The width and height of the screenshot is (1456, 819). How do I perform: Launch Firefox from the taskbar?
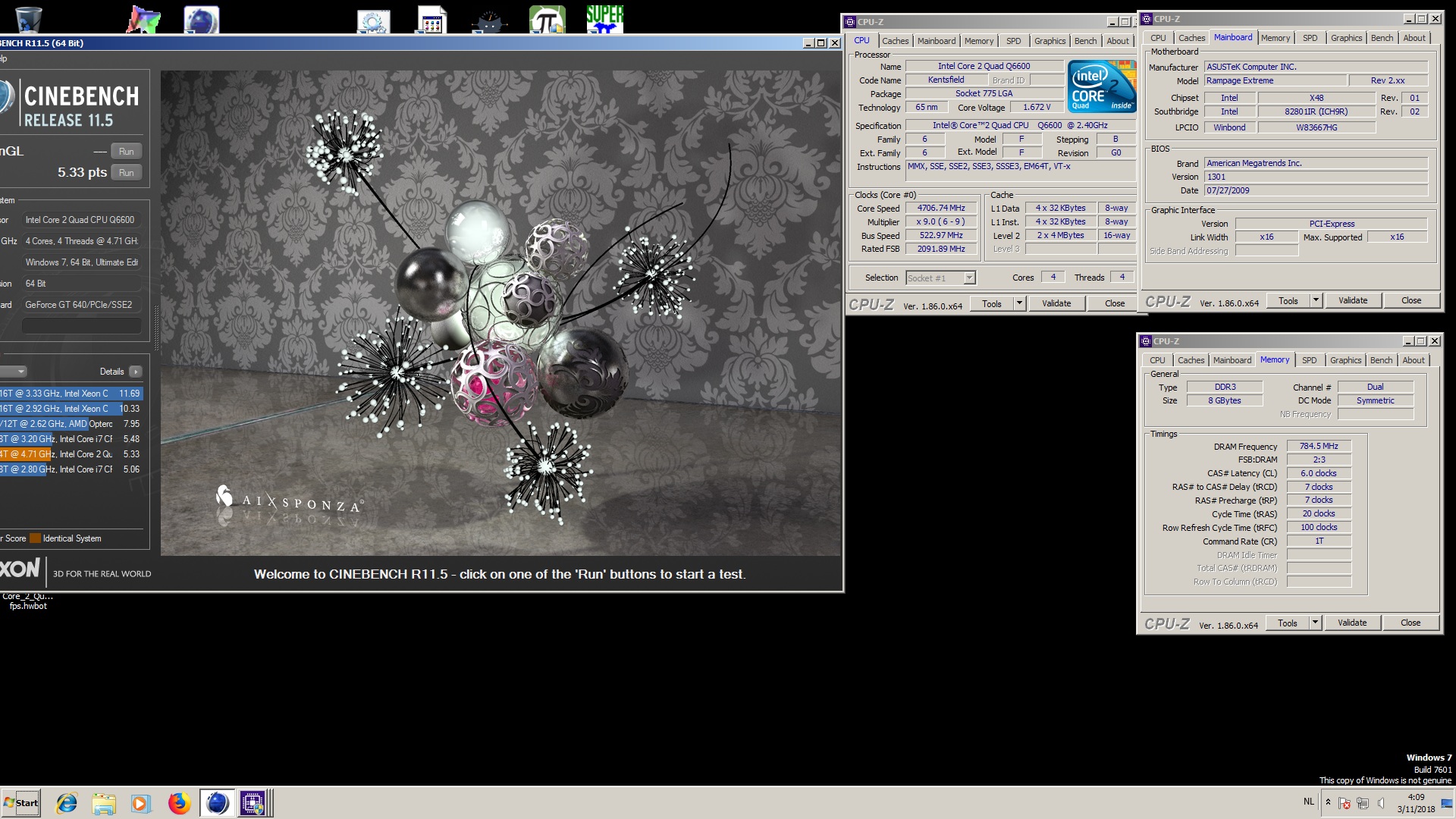coord(179,803)
